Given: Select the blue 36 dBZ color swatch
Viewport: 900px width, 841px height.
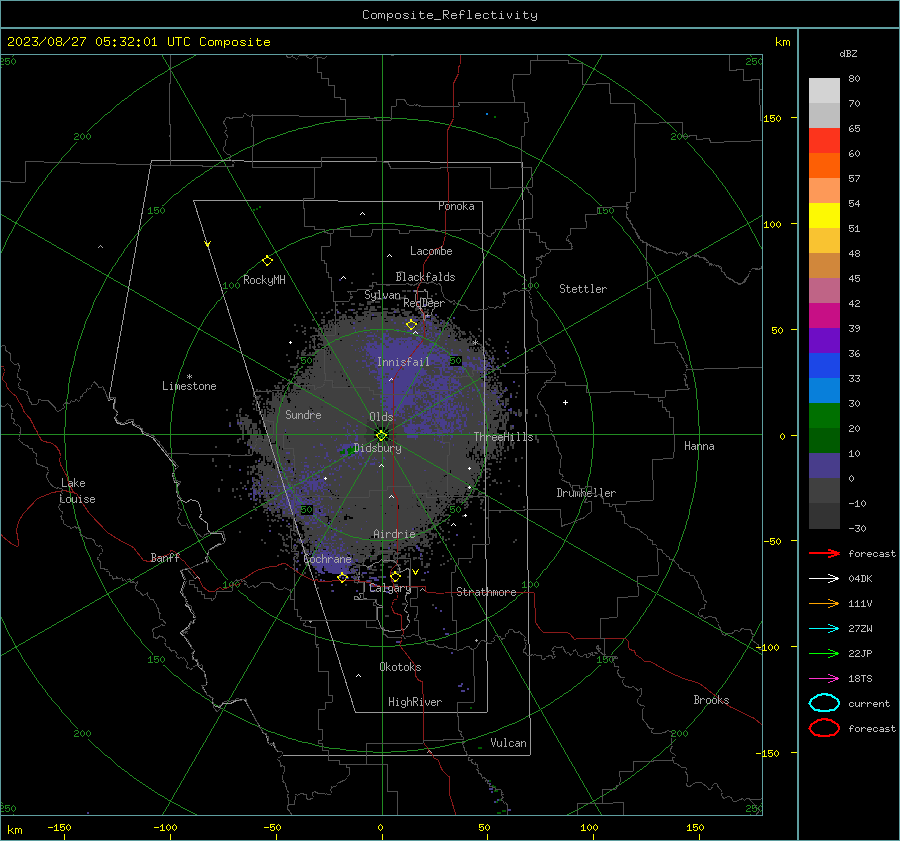Looking at the screenshot, I should point(824,365).
